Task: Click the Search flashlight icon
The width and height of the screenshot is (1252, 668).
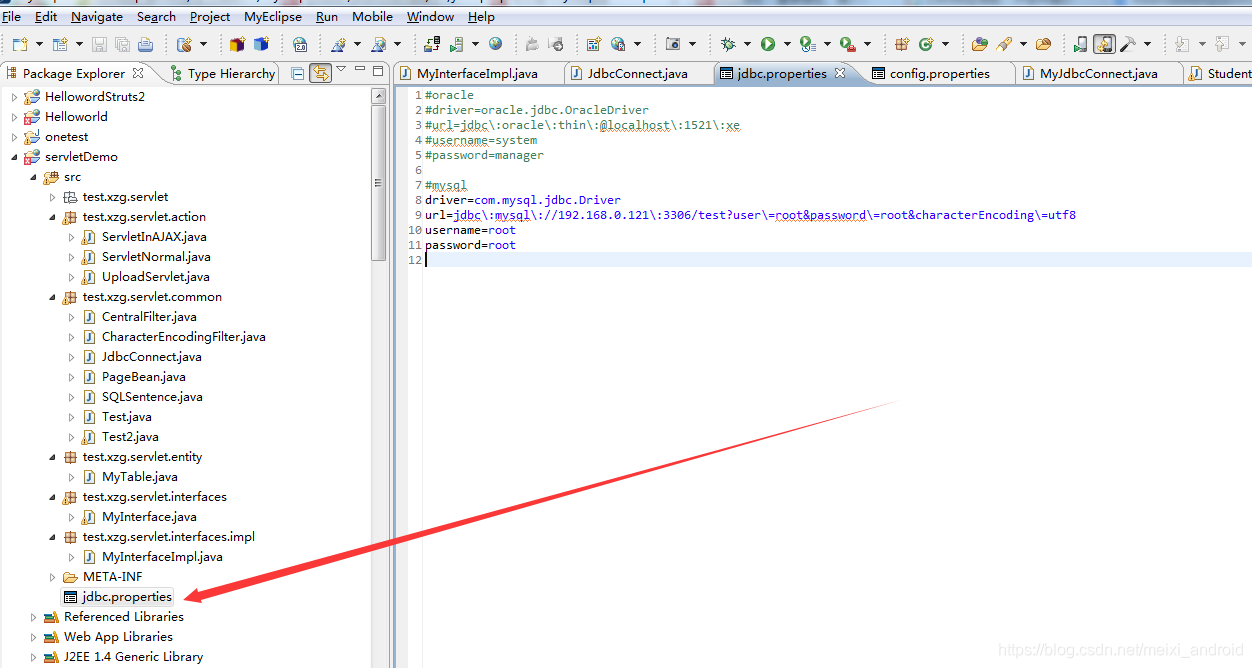Action: click(x=1005, y=44)
